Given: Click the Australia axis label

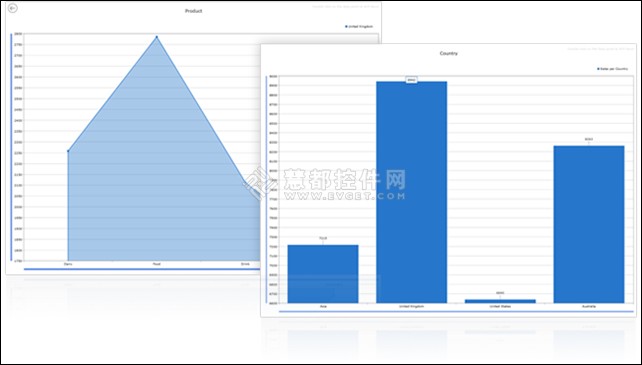Looking at the screenshot, I should (589, 306).
